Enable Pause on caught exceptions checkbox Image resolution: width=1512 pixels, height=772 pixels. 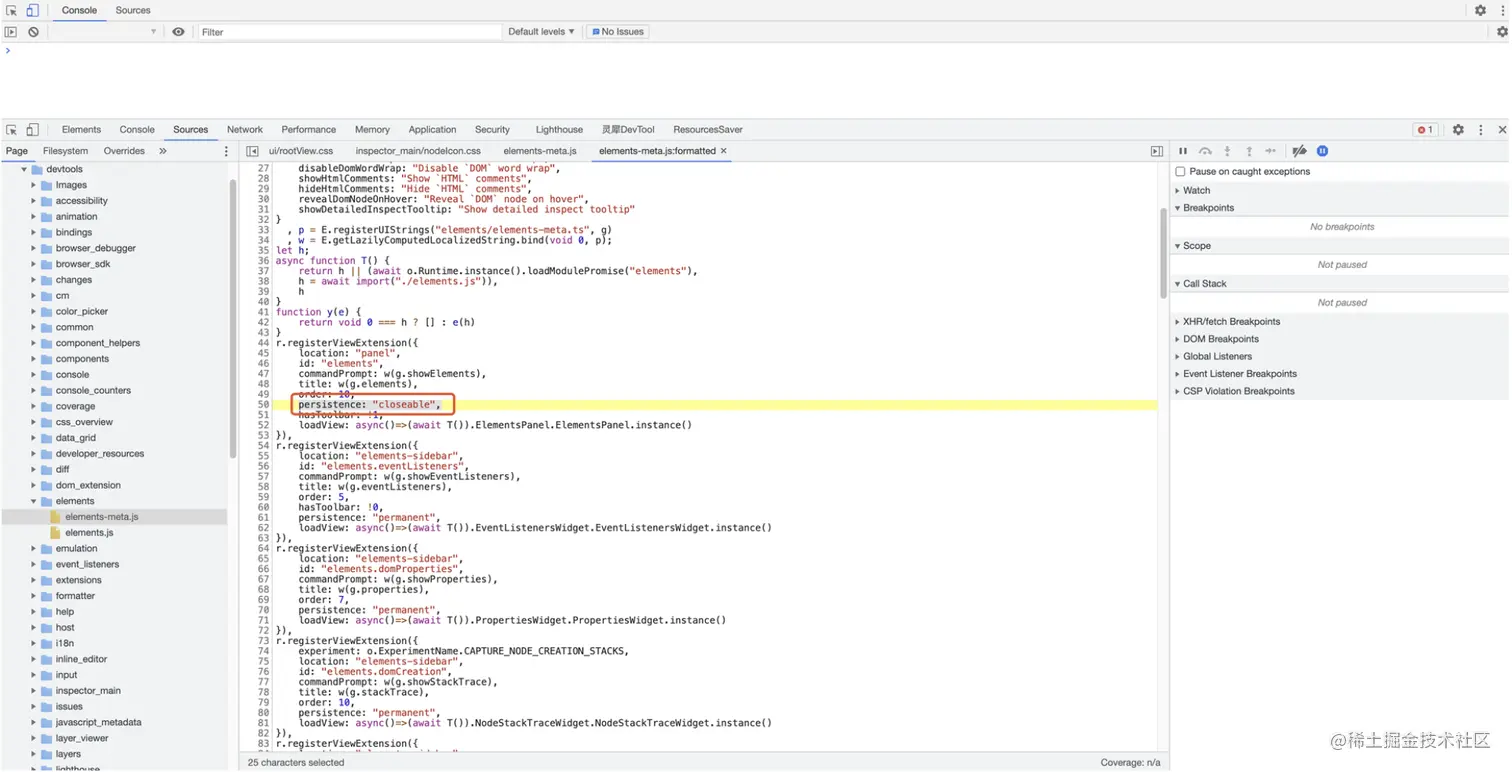(x=1180, y=172)
